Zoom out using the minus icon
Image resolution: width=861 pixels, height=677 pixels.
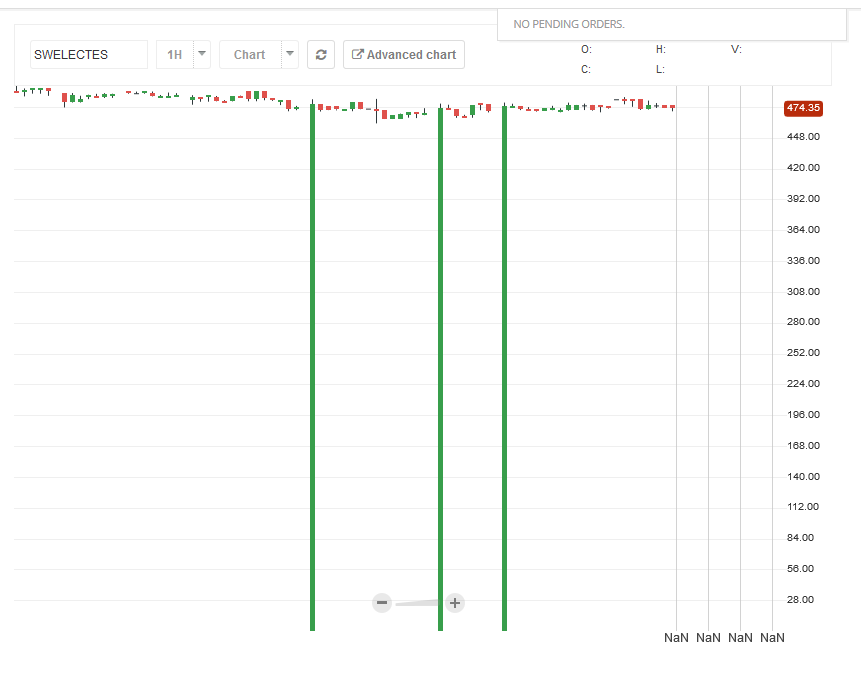(382, 603)
